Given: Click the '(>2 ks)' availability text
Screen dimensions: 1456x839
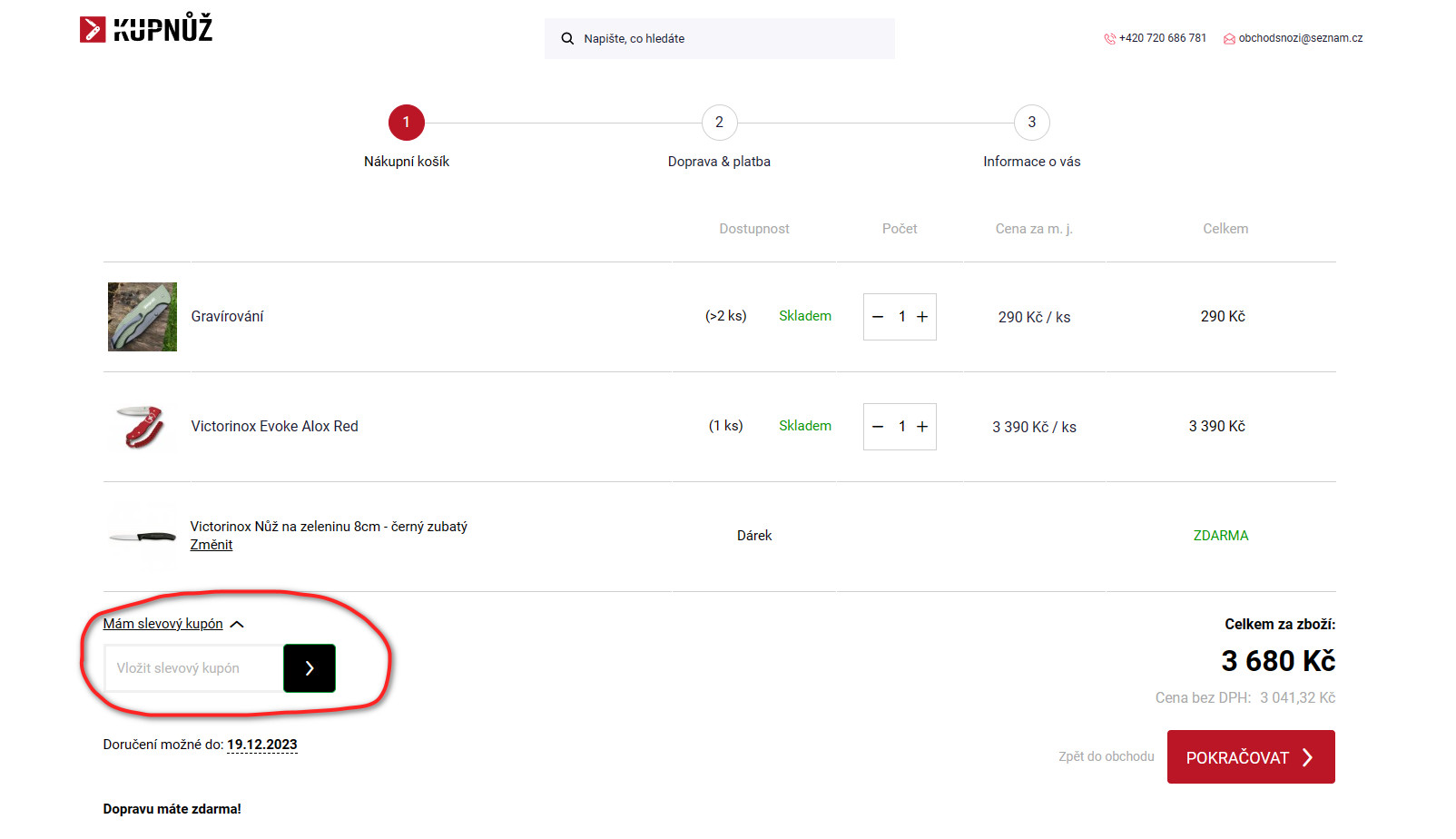Looking at the screenshot, I should click(726, 316).
